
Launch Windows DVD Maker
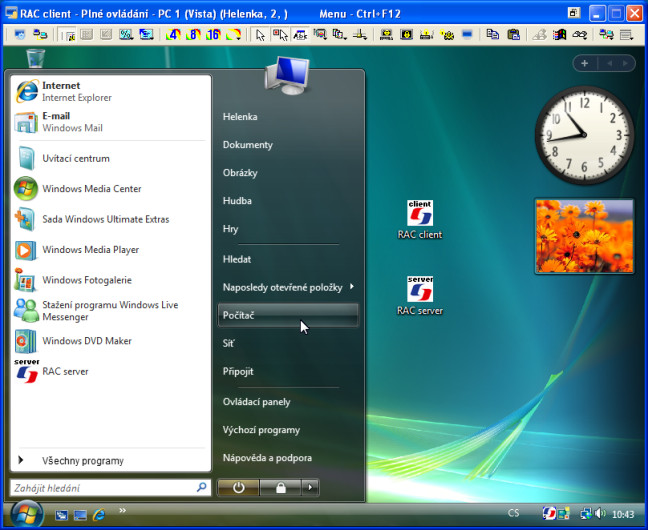(110, 341)
